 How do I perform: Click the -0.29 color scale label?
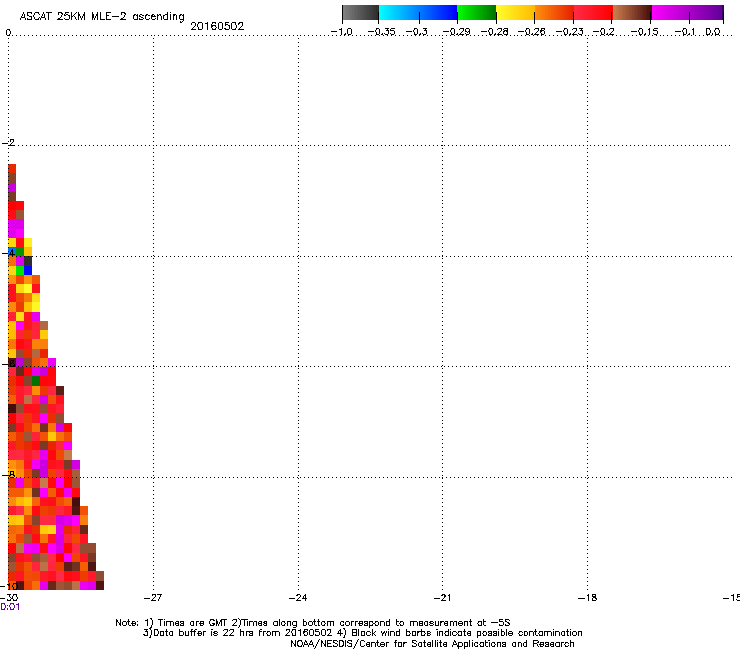pyautogui.click(x=456, y=32)
